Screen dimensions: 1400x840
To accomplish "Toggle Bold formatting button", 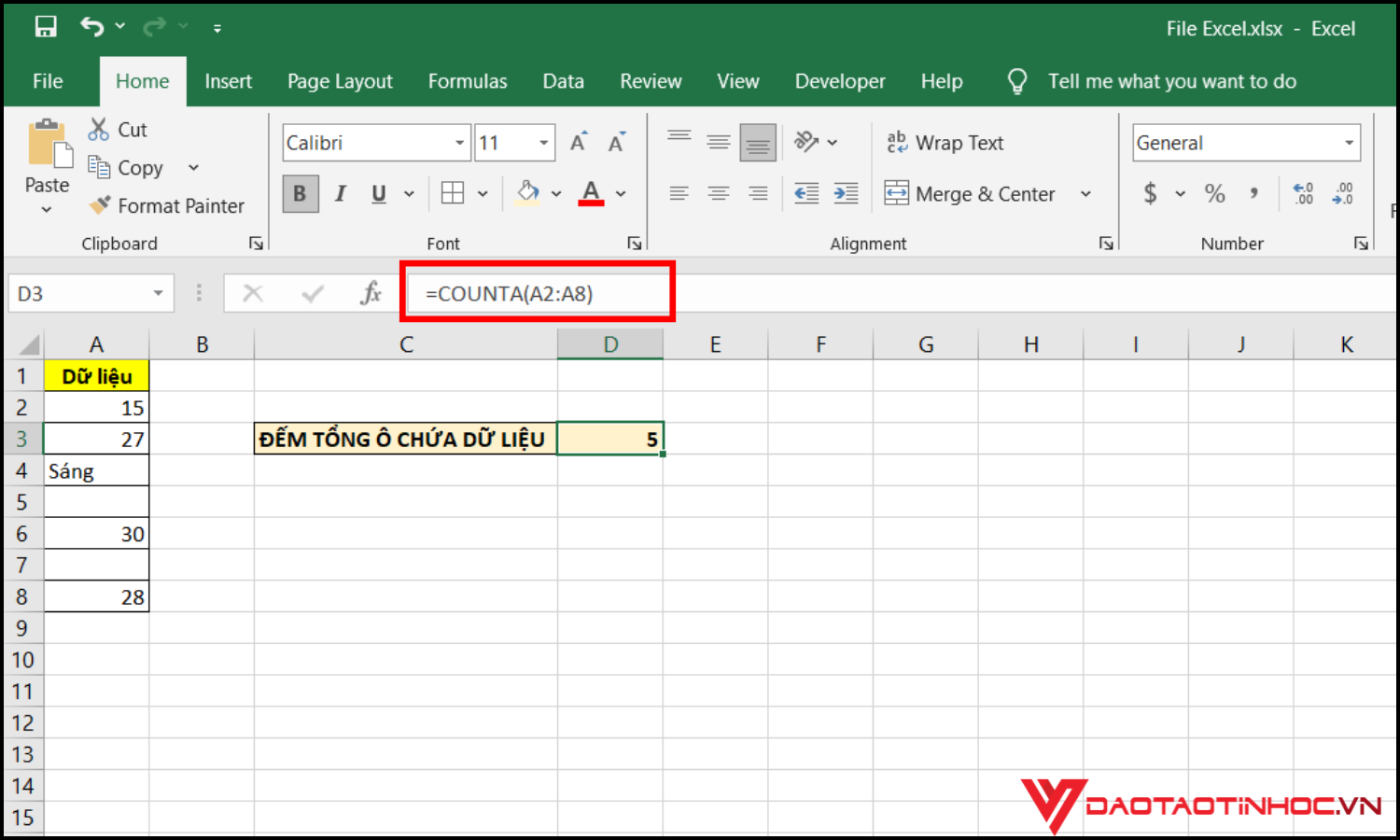I will [x=300, y=193].
